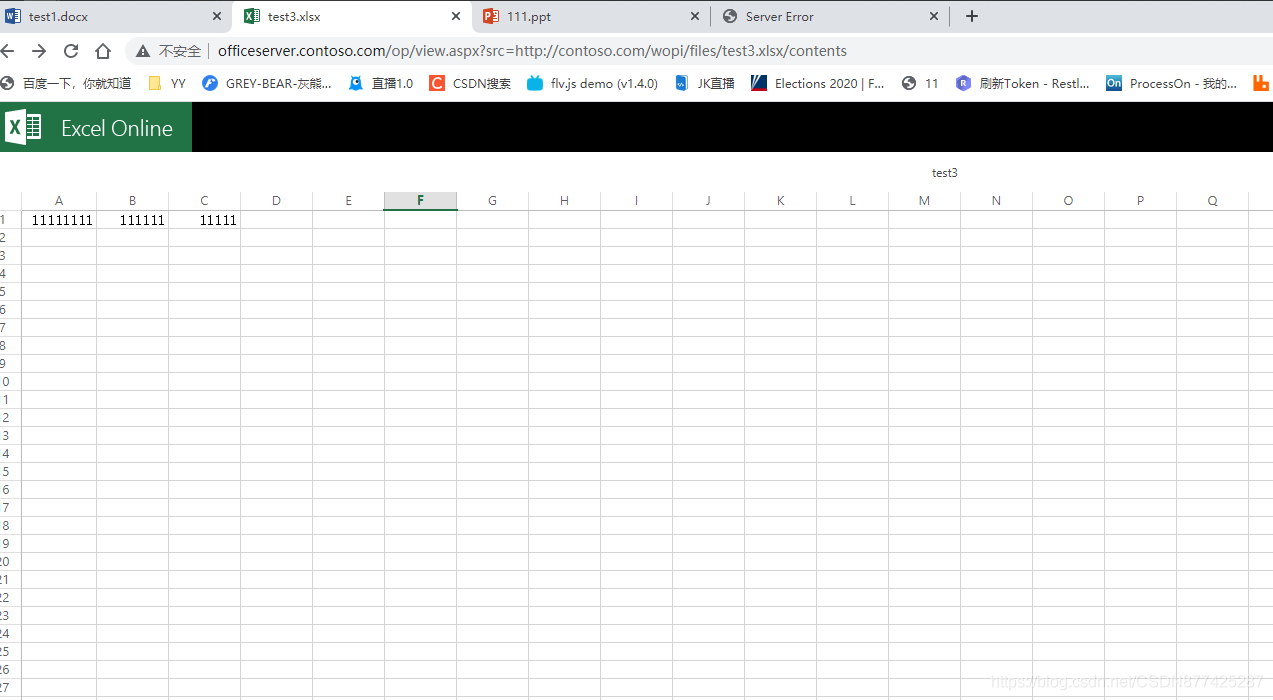Select column G header

click(x=492, y=201)
